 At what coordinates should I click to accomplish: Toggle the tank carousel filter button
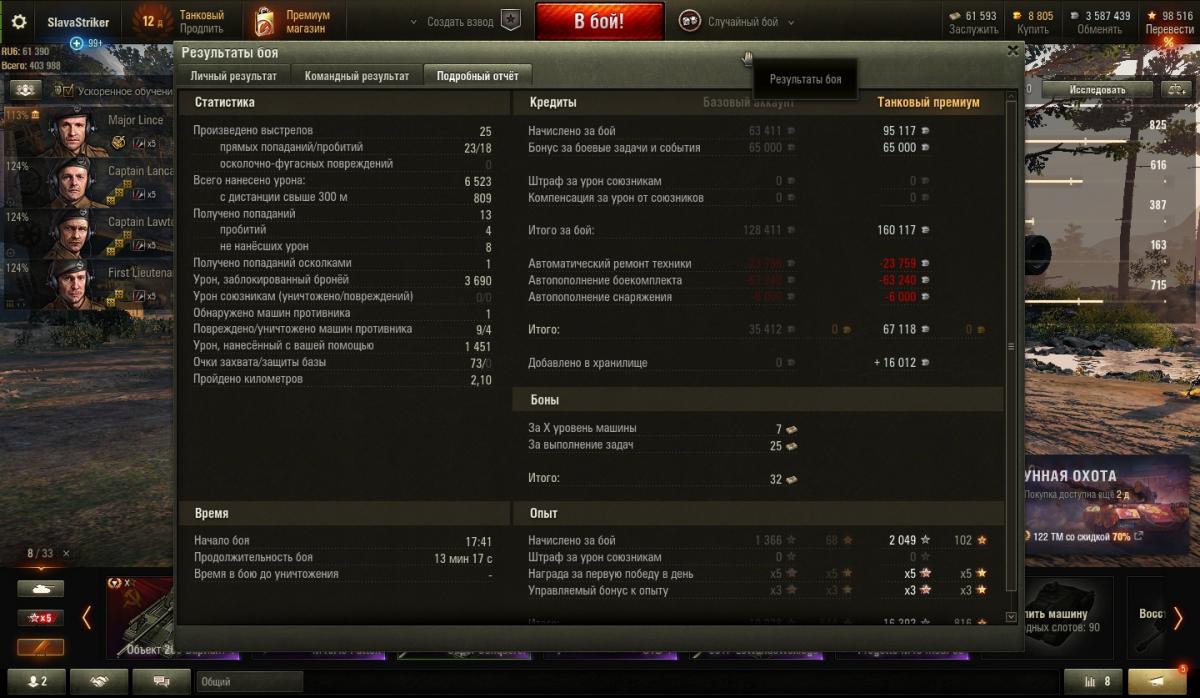click(x=40, y=589)
